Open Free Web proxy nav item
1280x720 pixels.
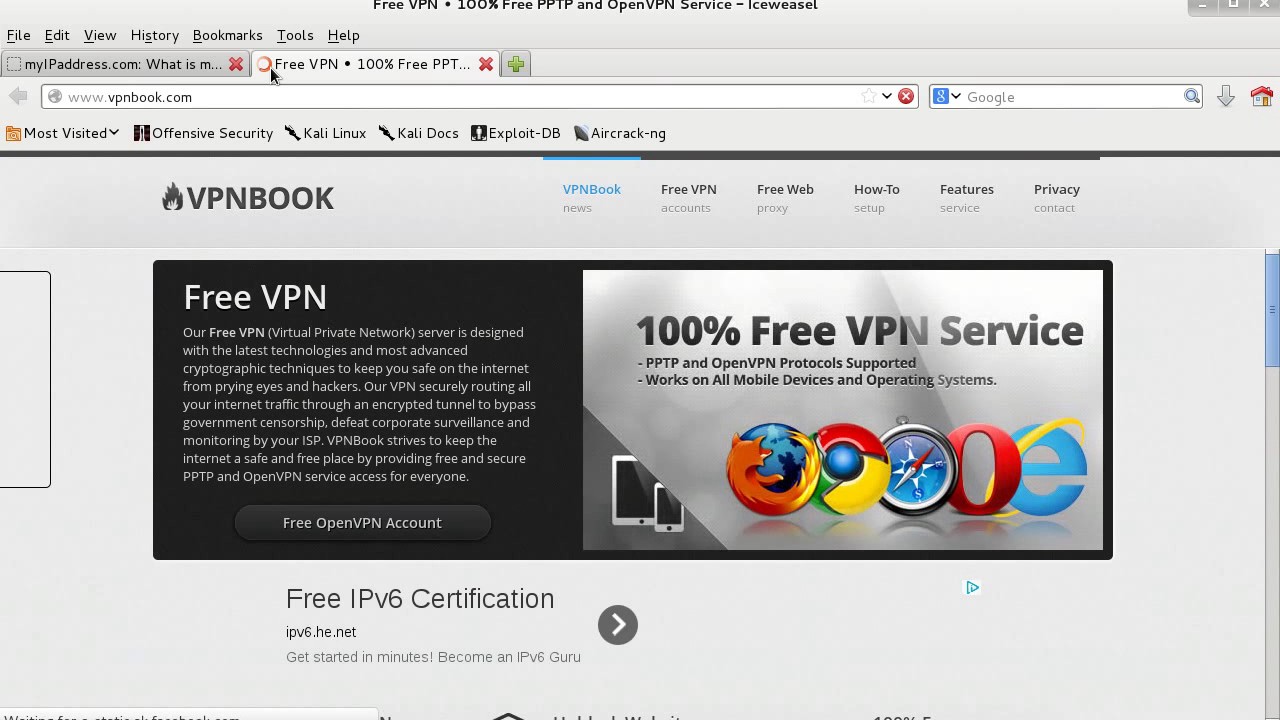(x=785, y=198)
